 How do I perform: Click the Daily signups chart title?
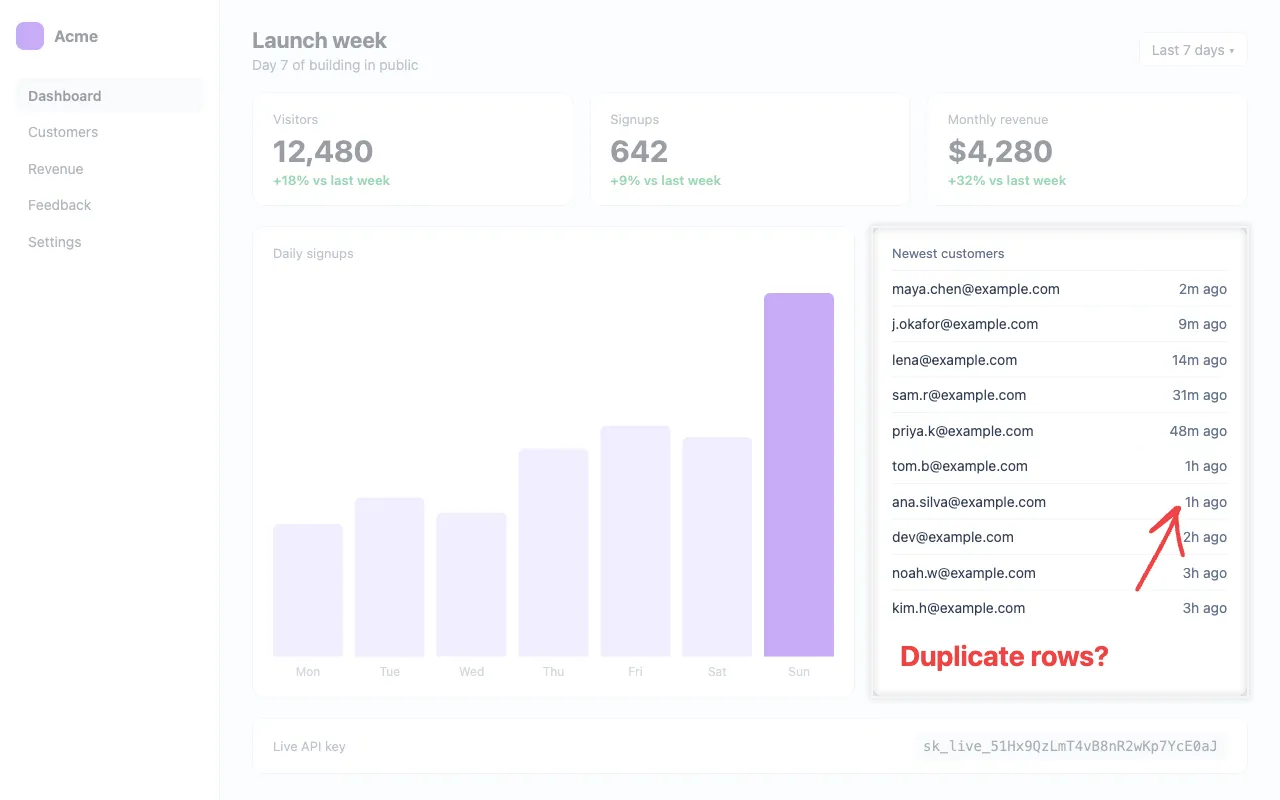(313, 254)
